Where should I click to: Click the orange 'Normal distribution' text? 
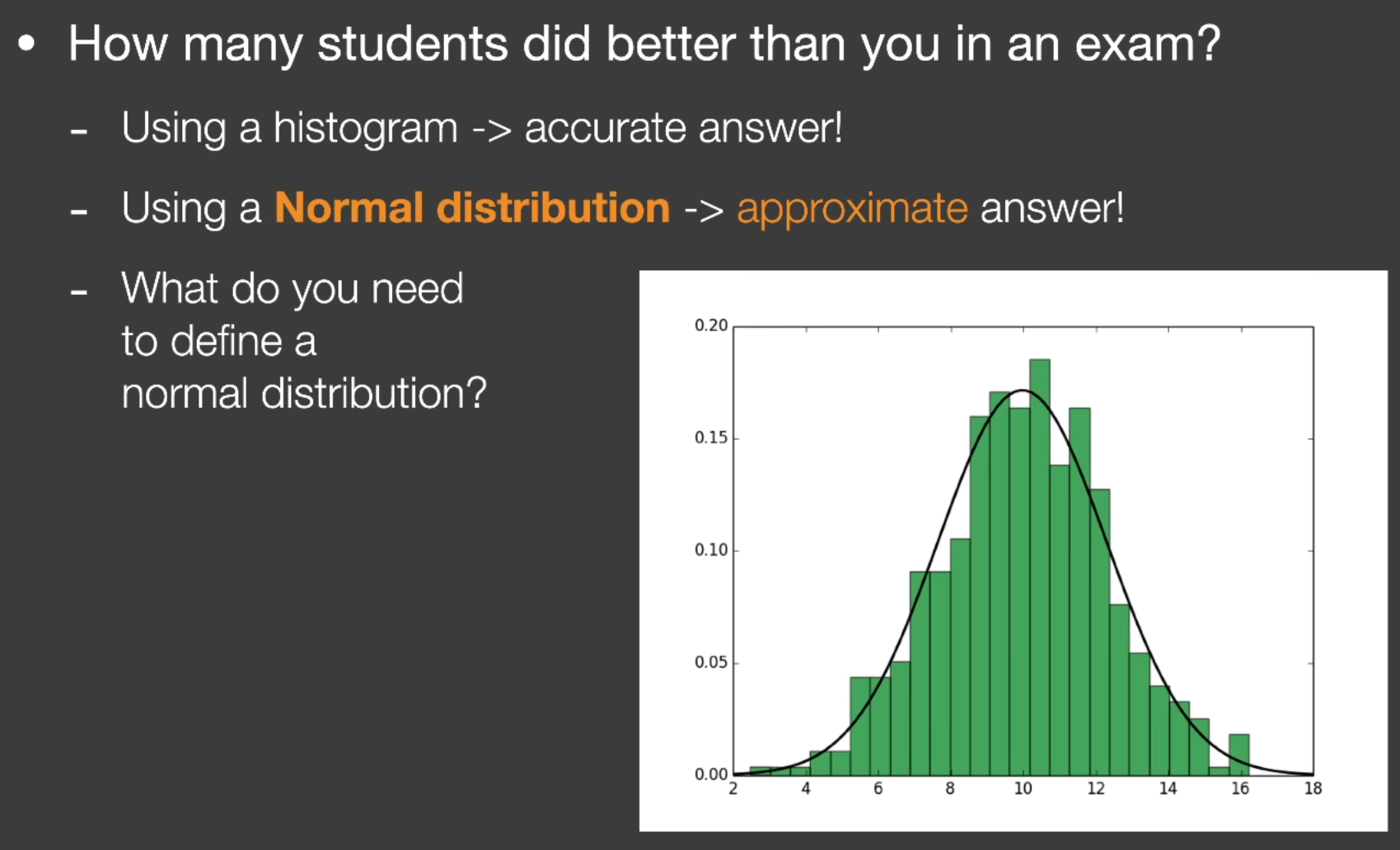point(472,208)
